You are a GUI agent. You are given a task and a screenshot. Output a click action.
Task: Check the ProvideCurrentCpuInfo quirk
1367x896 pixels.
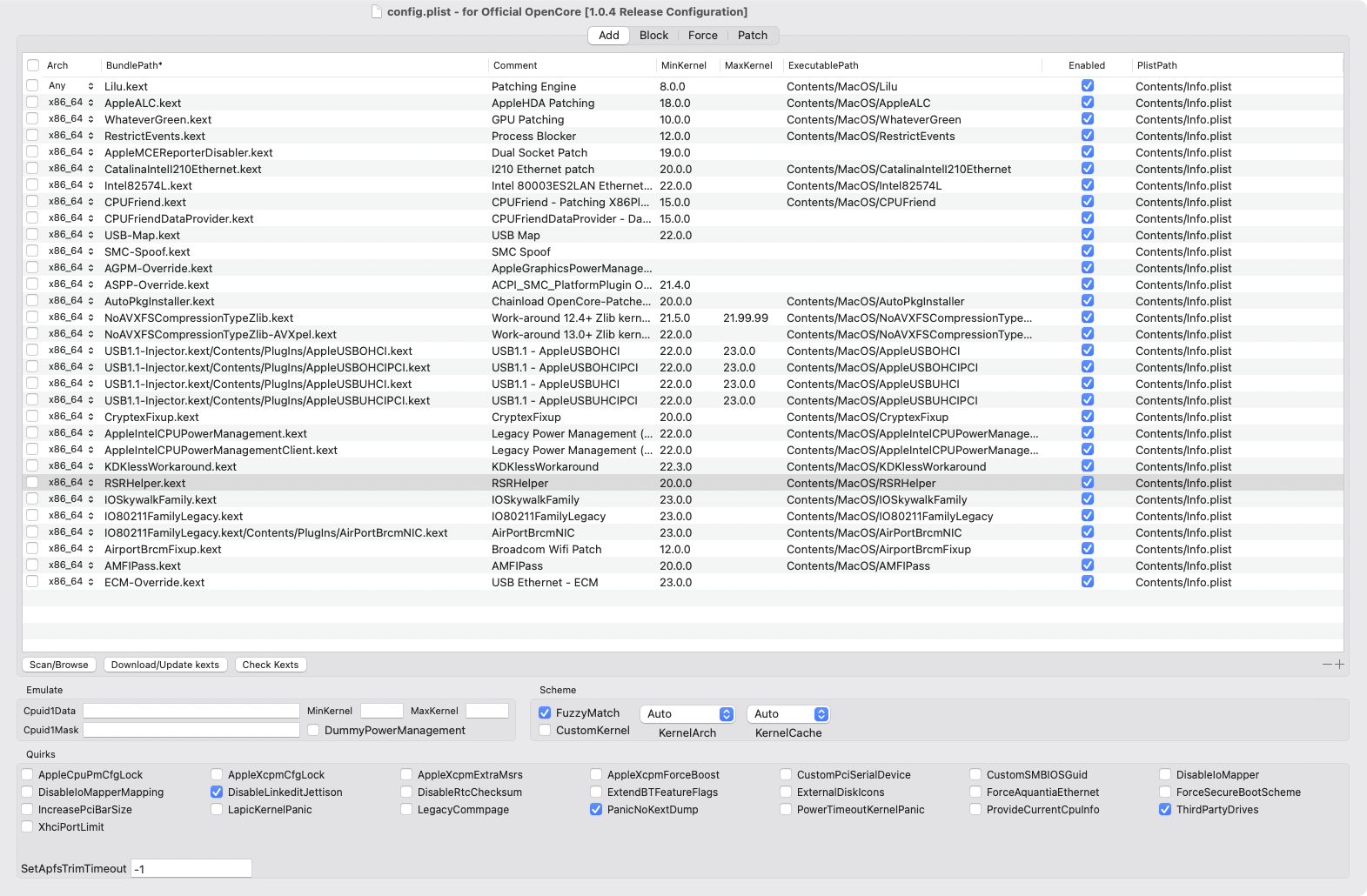975,810
